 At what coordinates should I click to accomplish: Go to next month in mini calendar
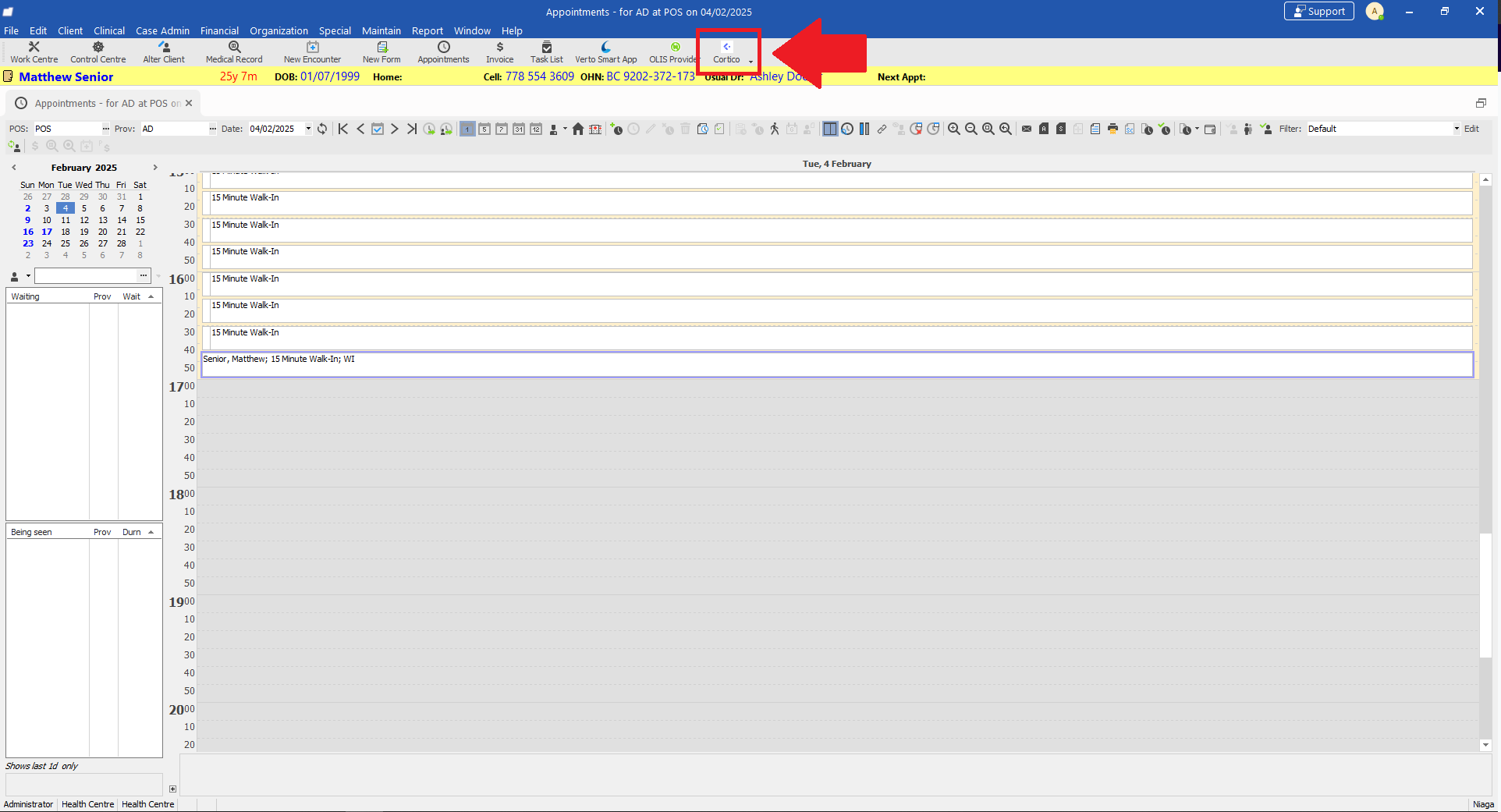coord(155,168)
